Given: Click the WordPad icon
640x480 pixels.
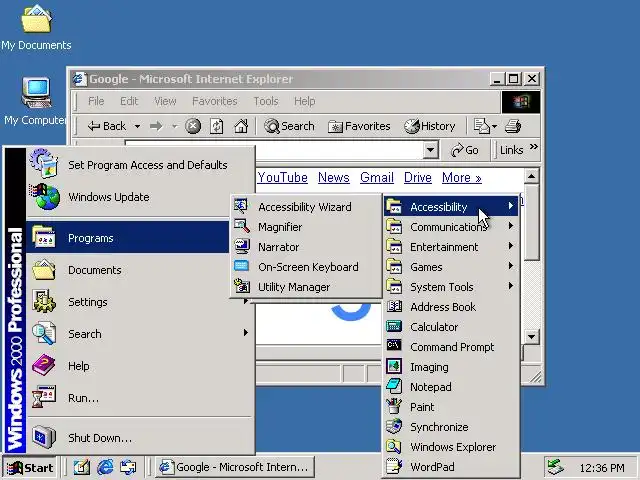Looking at the screenshot, I should pyautogui.click(x=394, y=466).
